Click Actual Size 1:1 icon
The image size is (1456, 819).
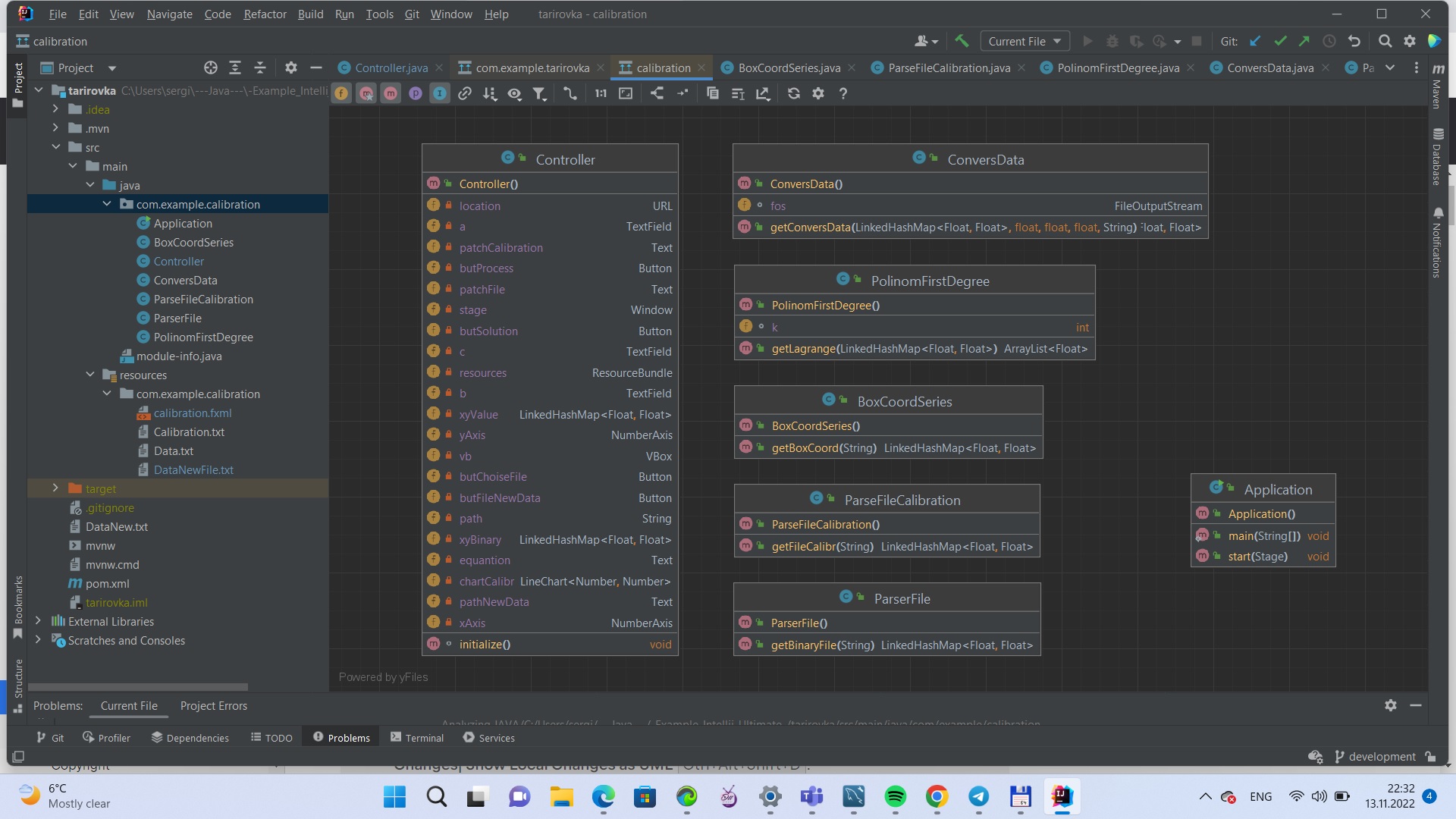[601, 93]
